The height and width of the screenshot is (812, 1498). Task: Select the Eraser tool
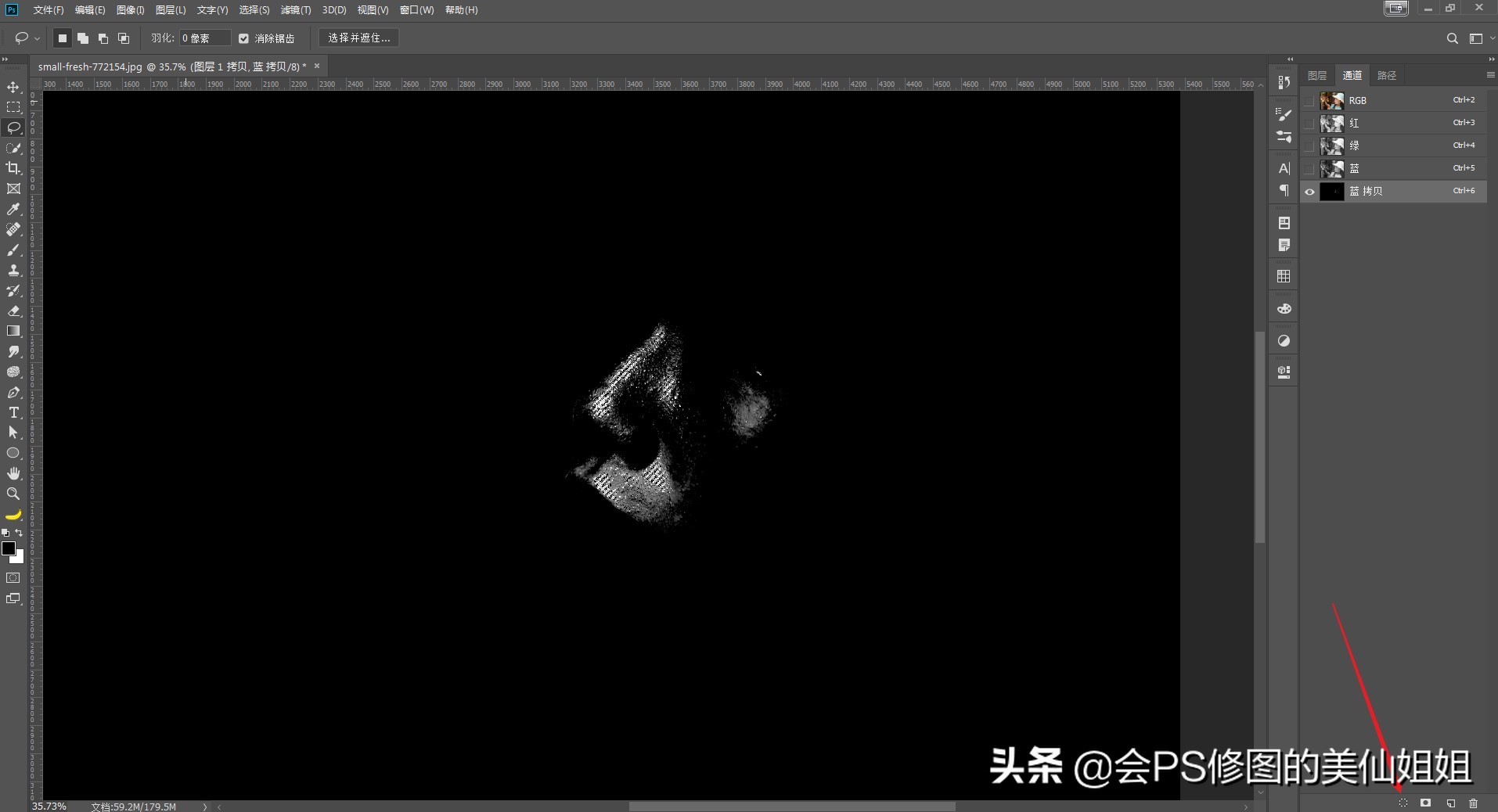[13, 311]
